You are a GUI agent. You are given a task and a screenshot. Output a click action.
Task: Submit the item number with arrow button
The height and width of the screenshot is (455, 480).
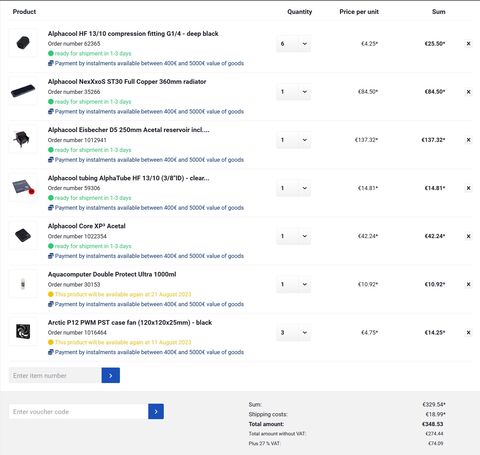tap(111, 375)
